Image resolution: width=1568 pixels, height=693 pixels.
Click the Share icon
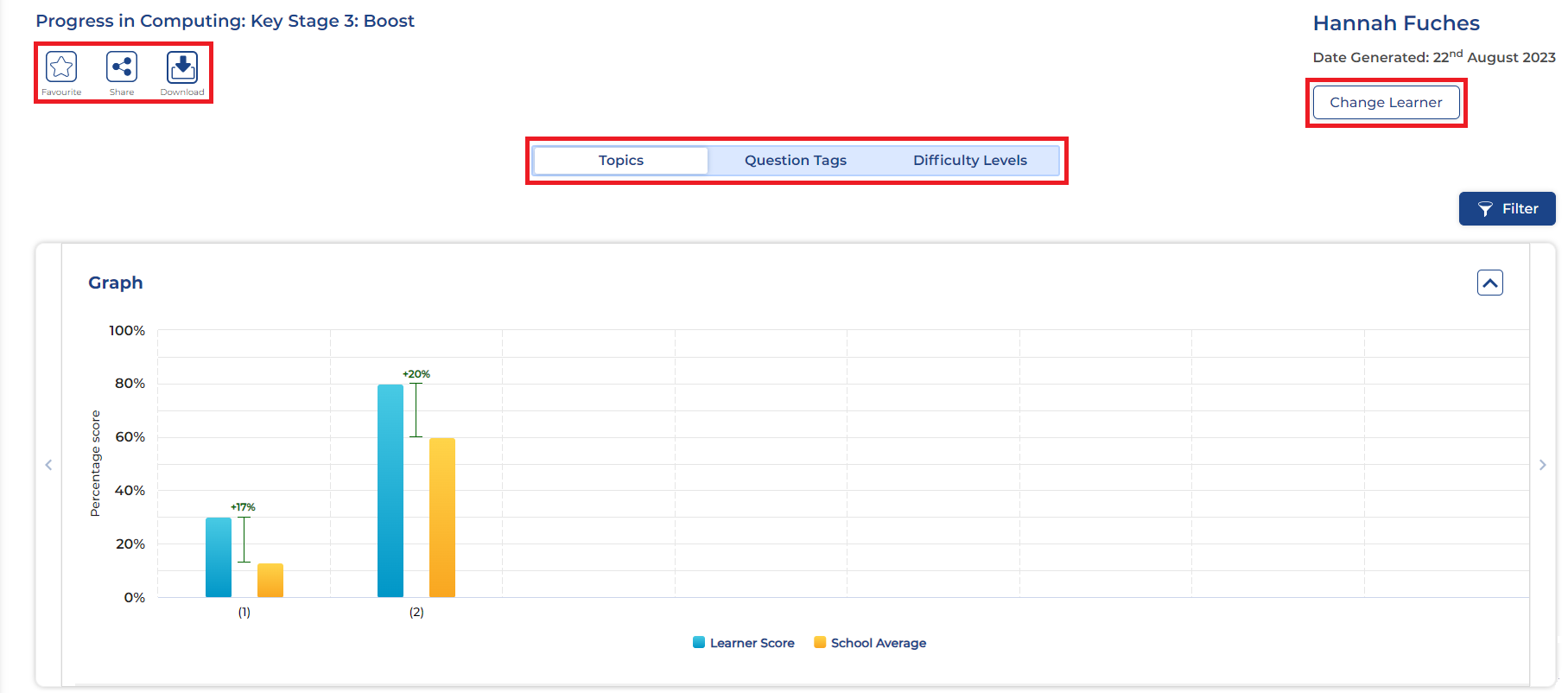[x=122, y=67]
